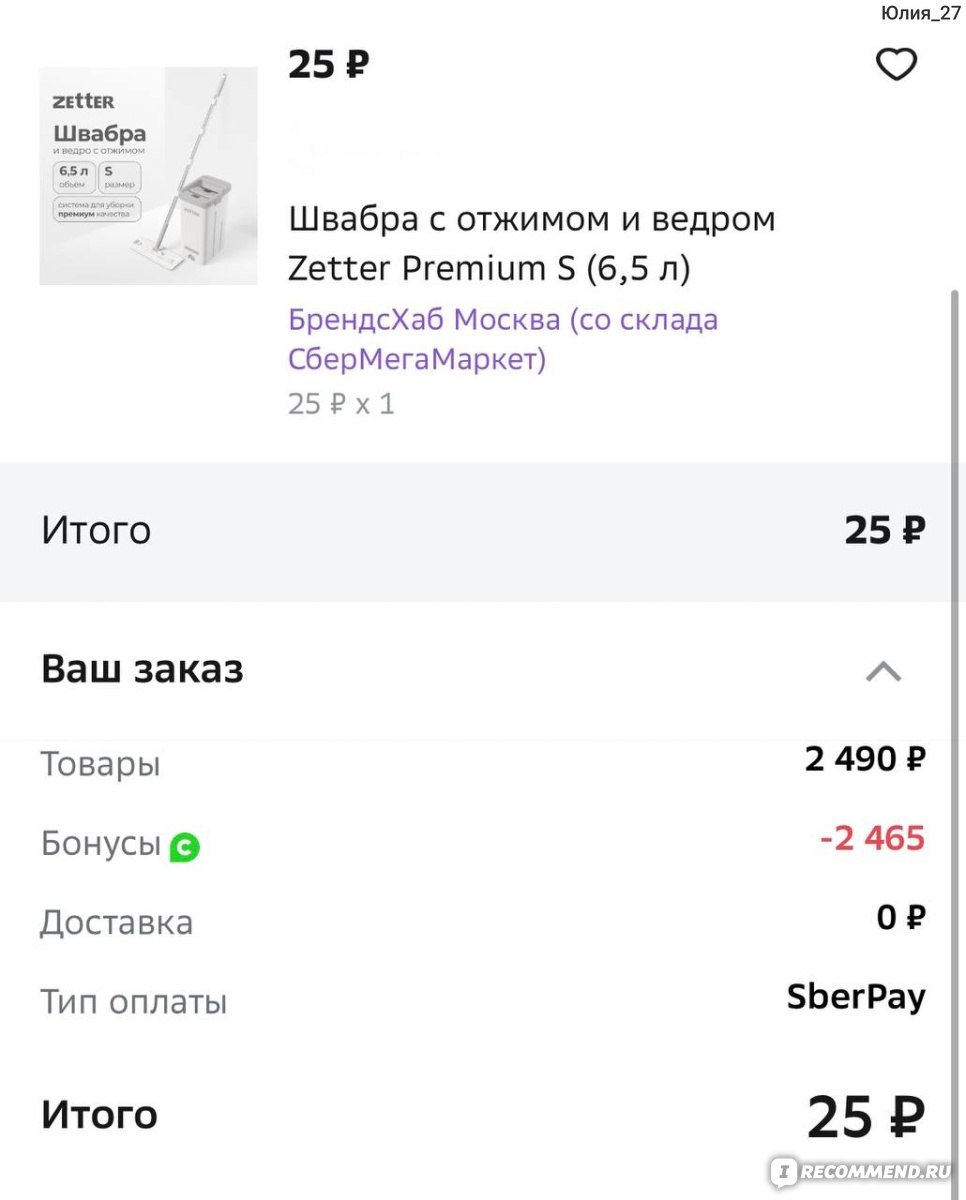966x1200 pixels.
Task: Open the product title 'Швабра с отжимом и ведром'
Action: pos(531,219)
